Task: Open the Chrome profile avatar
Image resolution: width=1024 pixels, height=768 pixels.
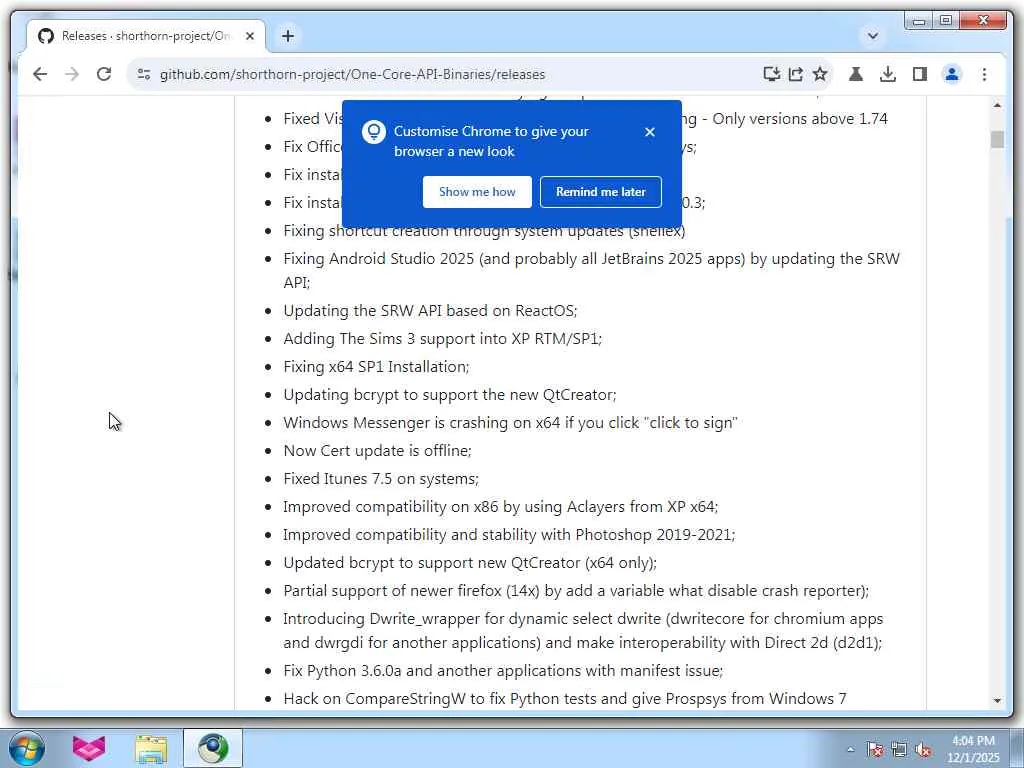Action: [952, 74]
